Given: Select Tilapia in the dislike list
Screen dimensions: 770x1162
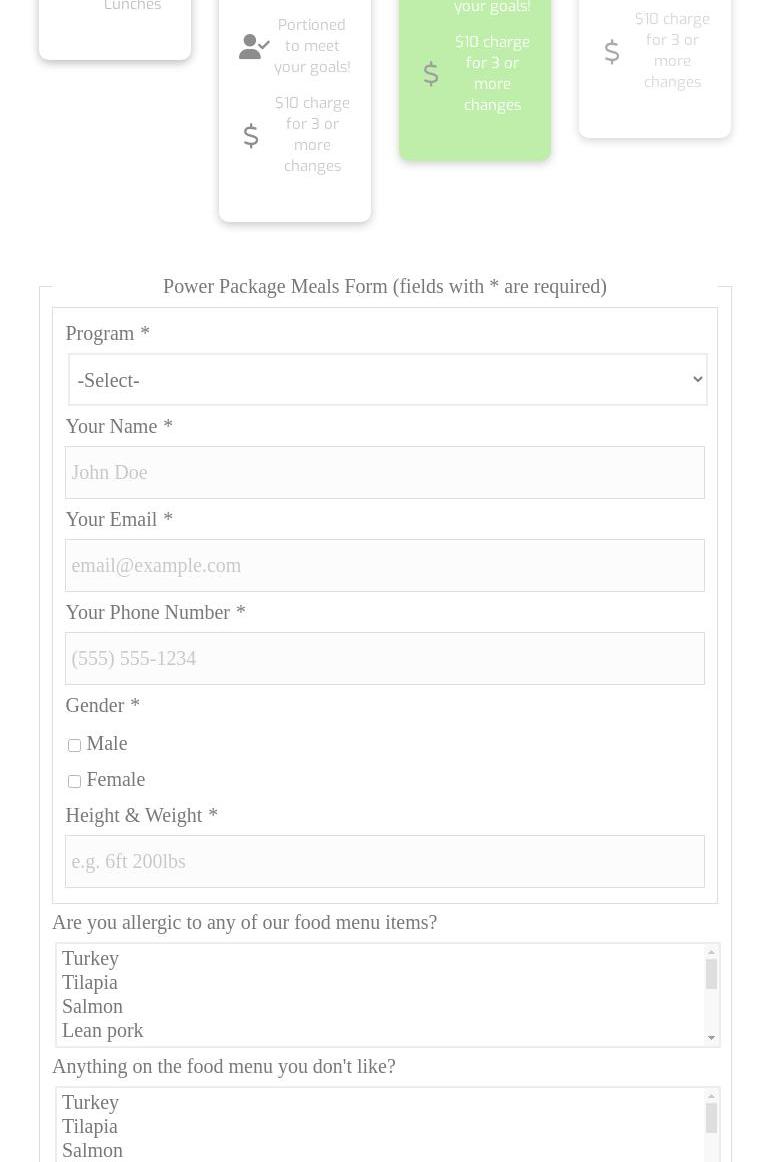Looking at the screenshot, I should [x=90, y=1126].
